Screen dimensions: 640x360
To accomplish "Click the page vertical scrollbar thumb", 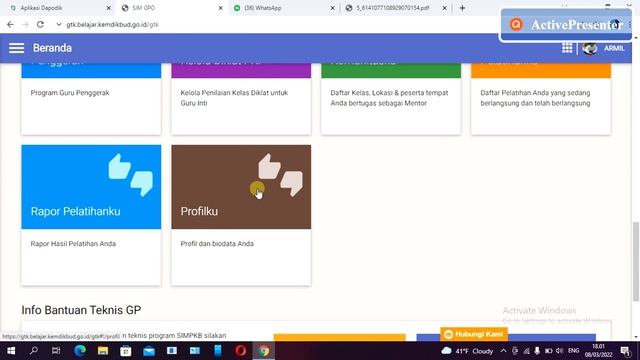I will tap(636, 261).
